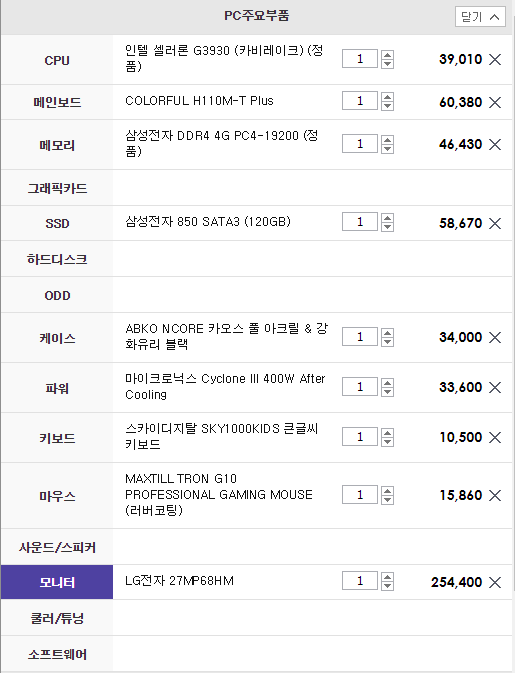This screenshot has height=673, width=515.
Task: Open the COLORFUL H110M-T Plus product link
Action: coord(199,101)
